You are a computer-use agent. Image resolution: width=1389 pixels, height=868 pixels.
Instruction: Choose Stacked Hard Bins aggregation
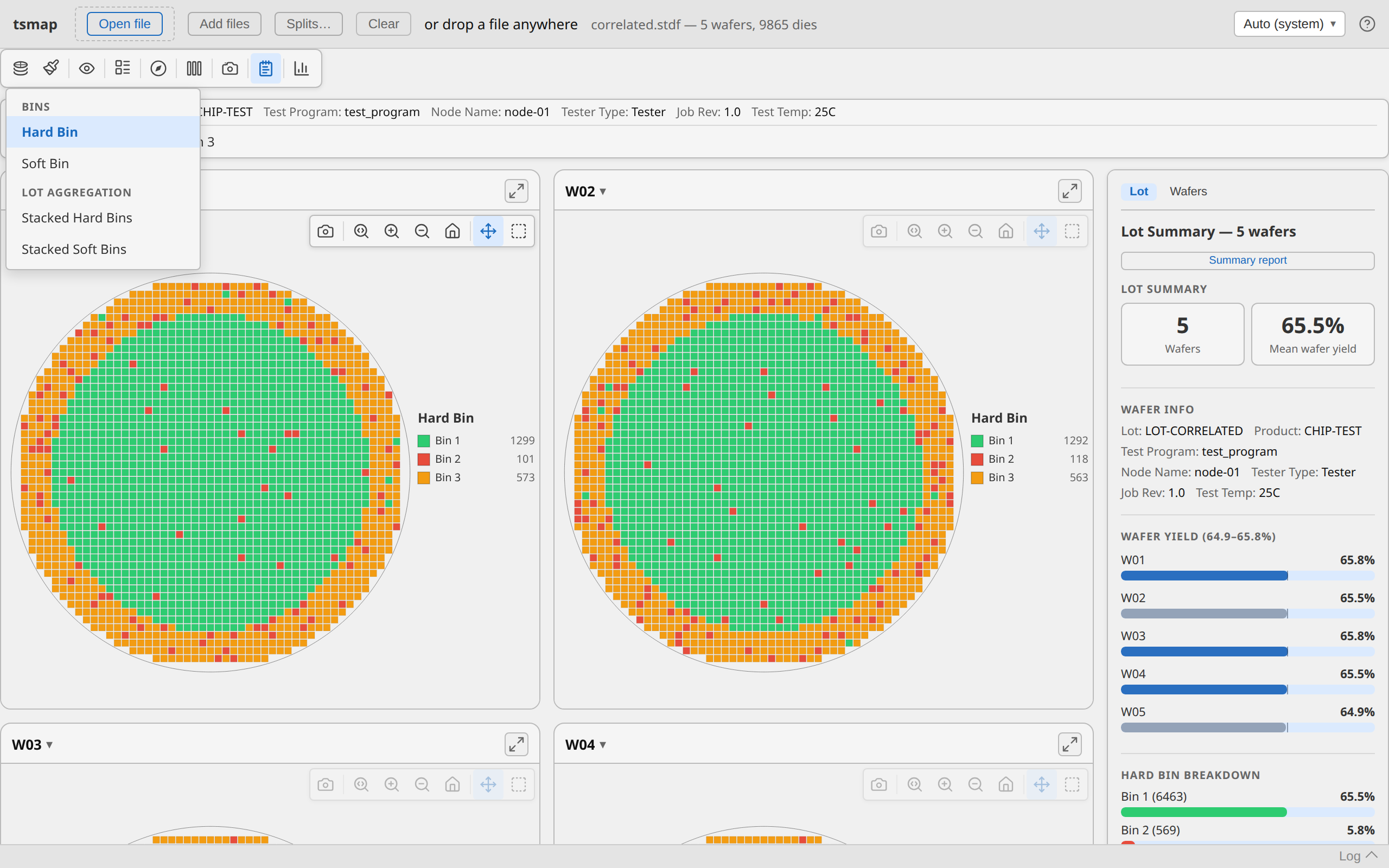[x=103, y=218]
